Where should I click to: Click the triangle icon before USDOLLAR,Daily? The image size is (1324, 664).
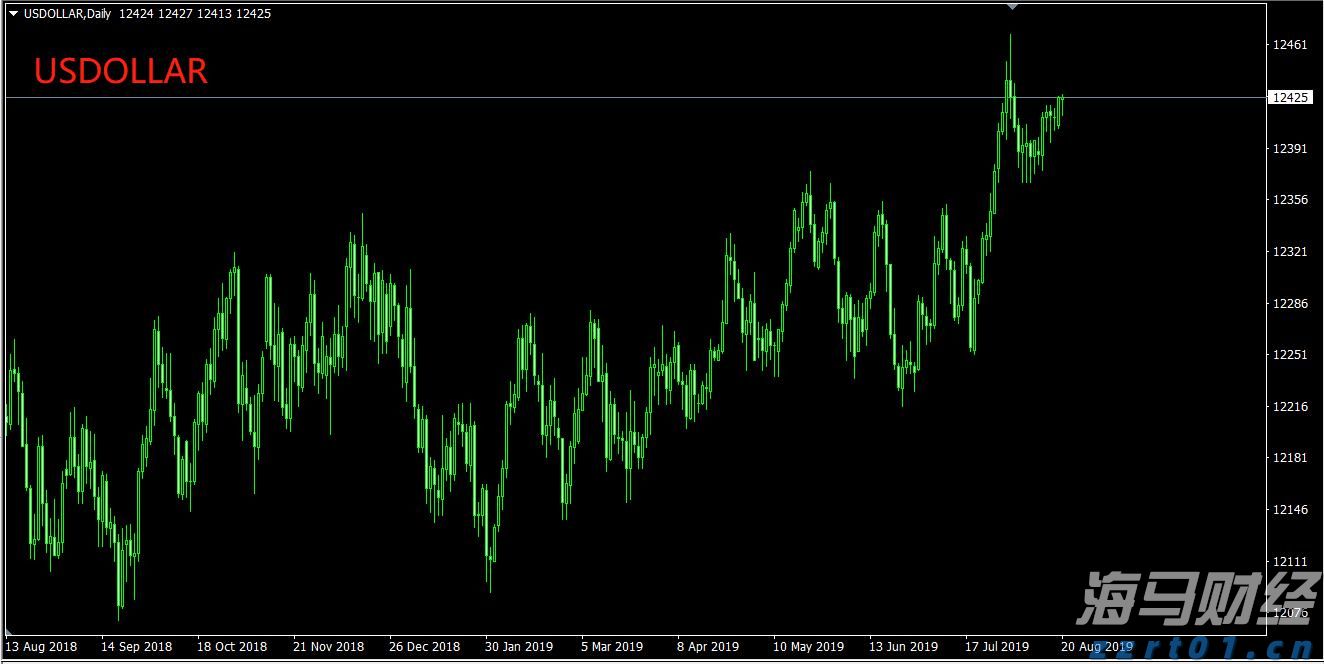14,14
